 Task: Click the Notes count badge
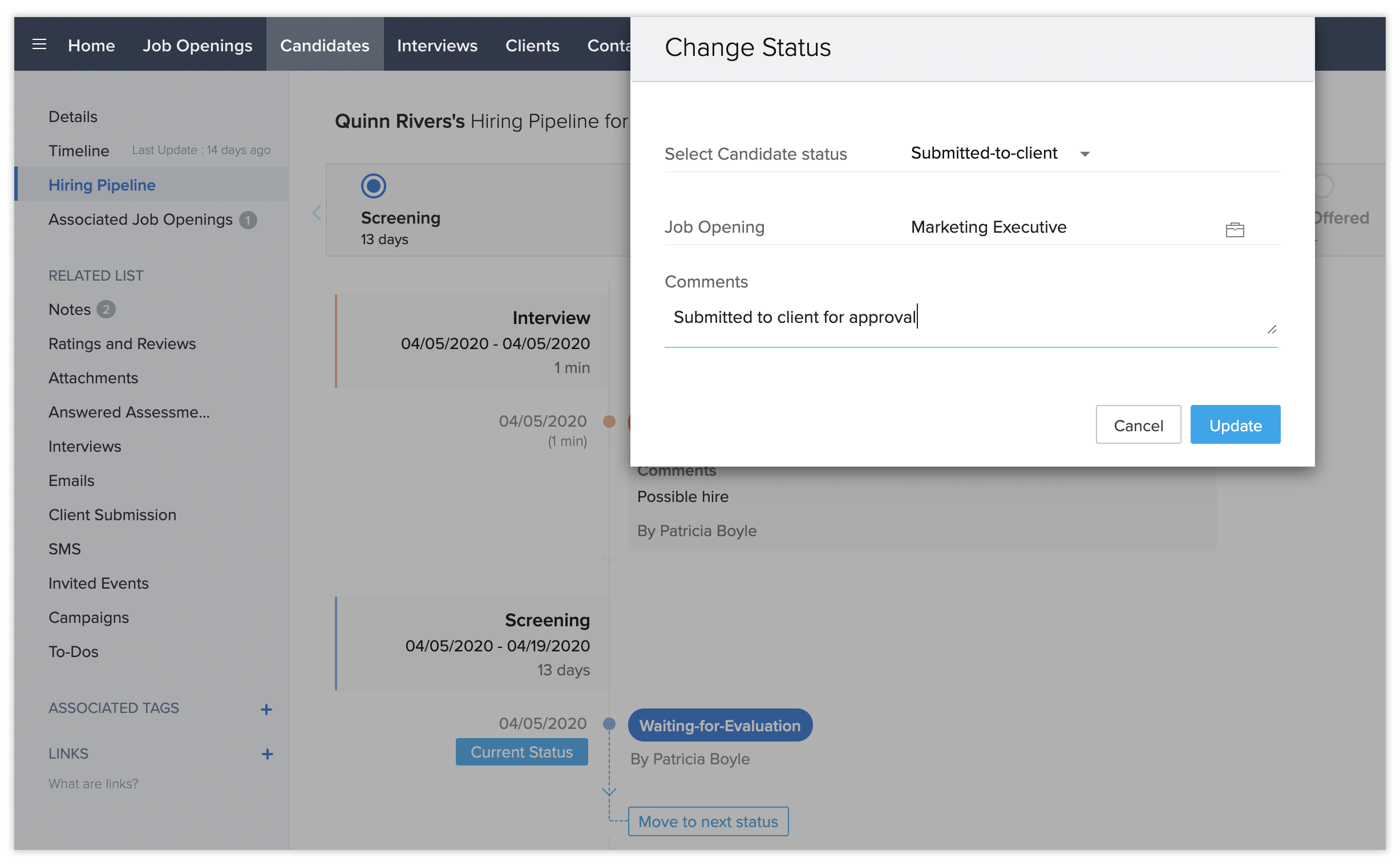point(106,310)
